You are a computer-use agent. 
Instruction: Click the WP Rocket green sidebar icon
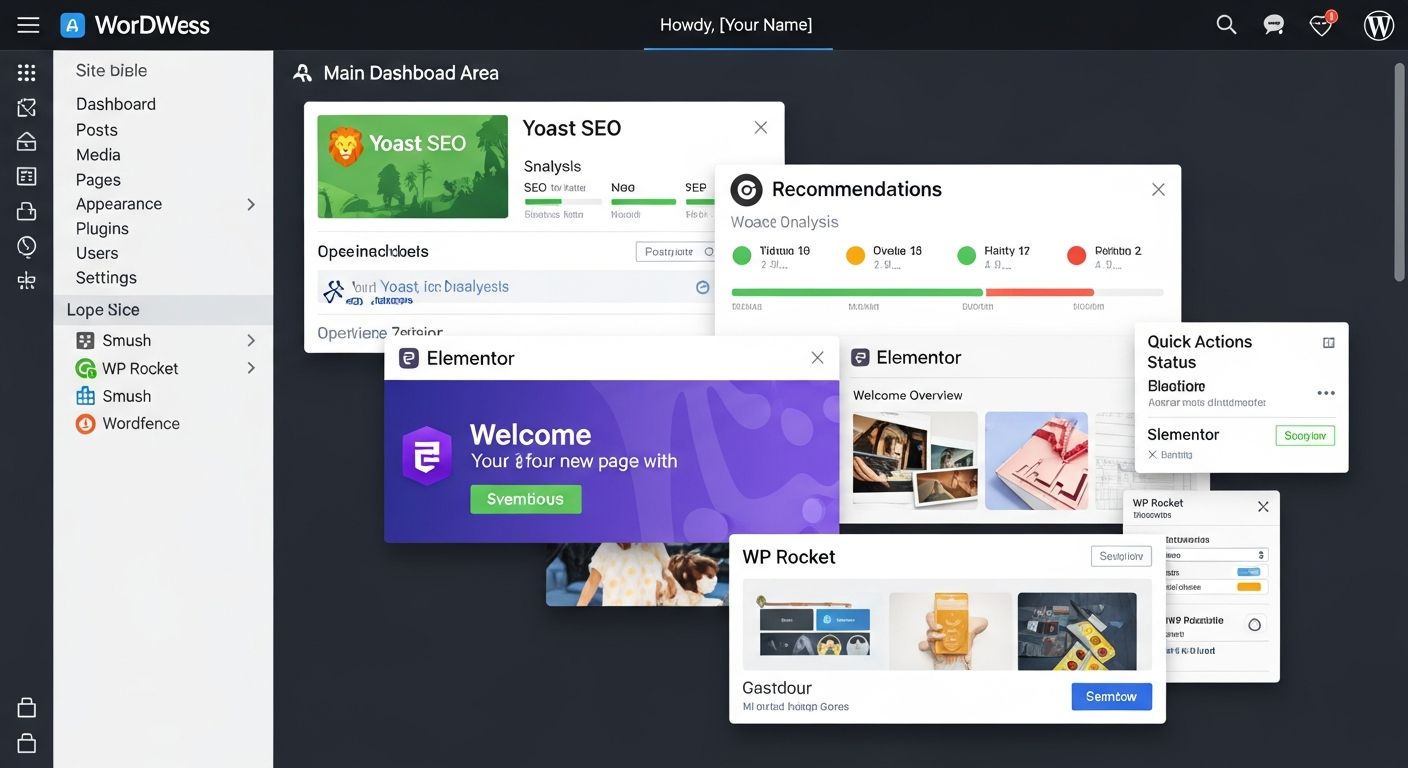pos(86,369)
